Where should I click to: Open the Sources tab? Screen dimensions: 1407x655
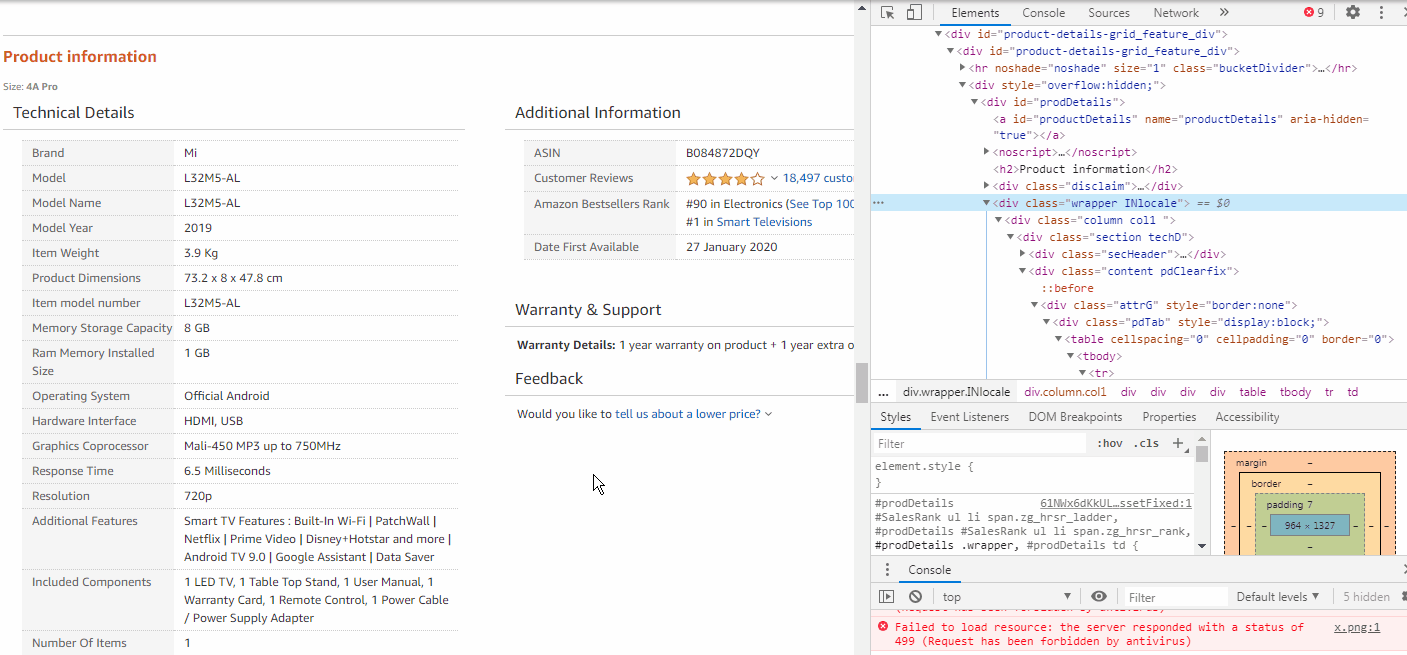point(1109,13)
